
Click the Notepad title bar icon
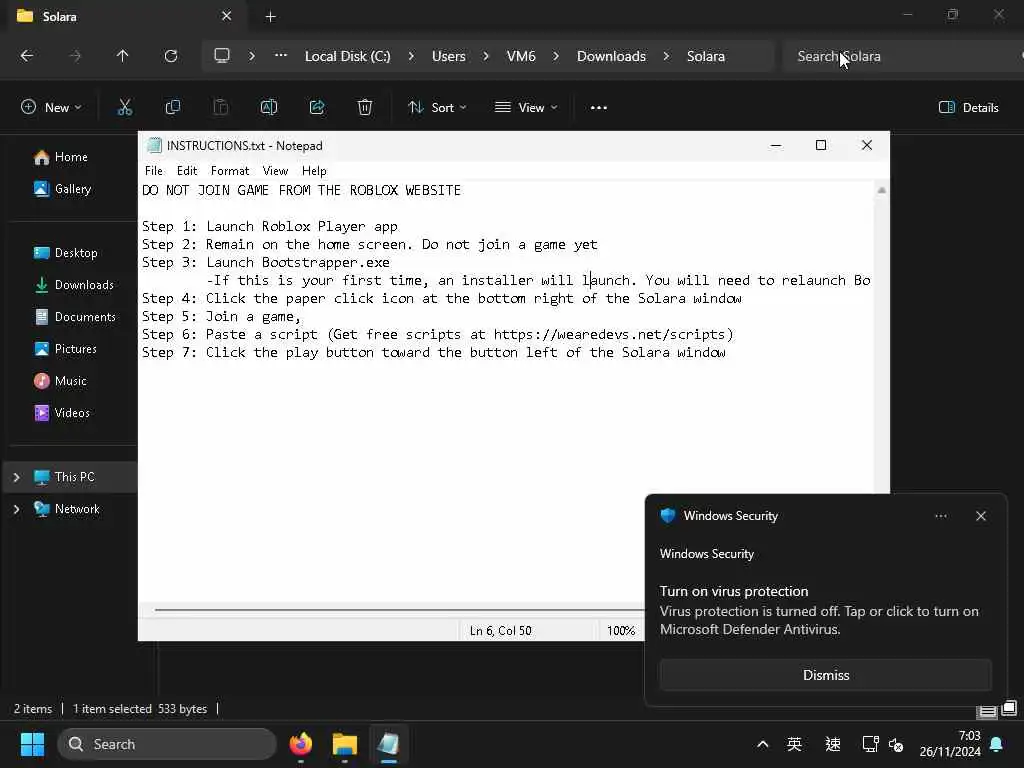(154, 145)
